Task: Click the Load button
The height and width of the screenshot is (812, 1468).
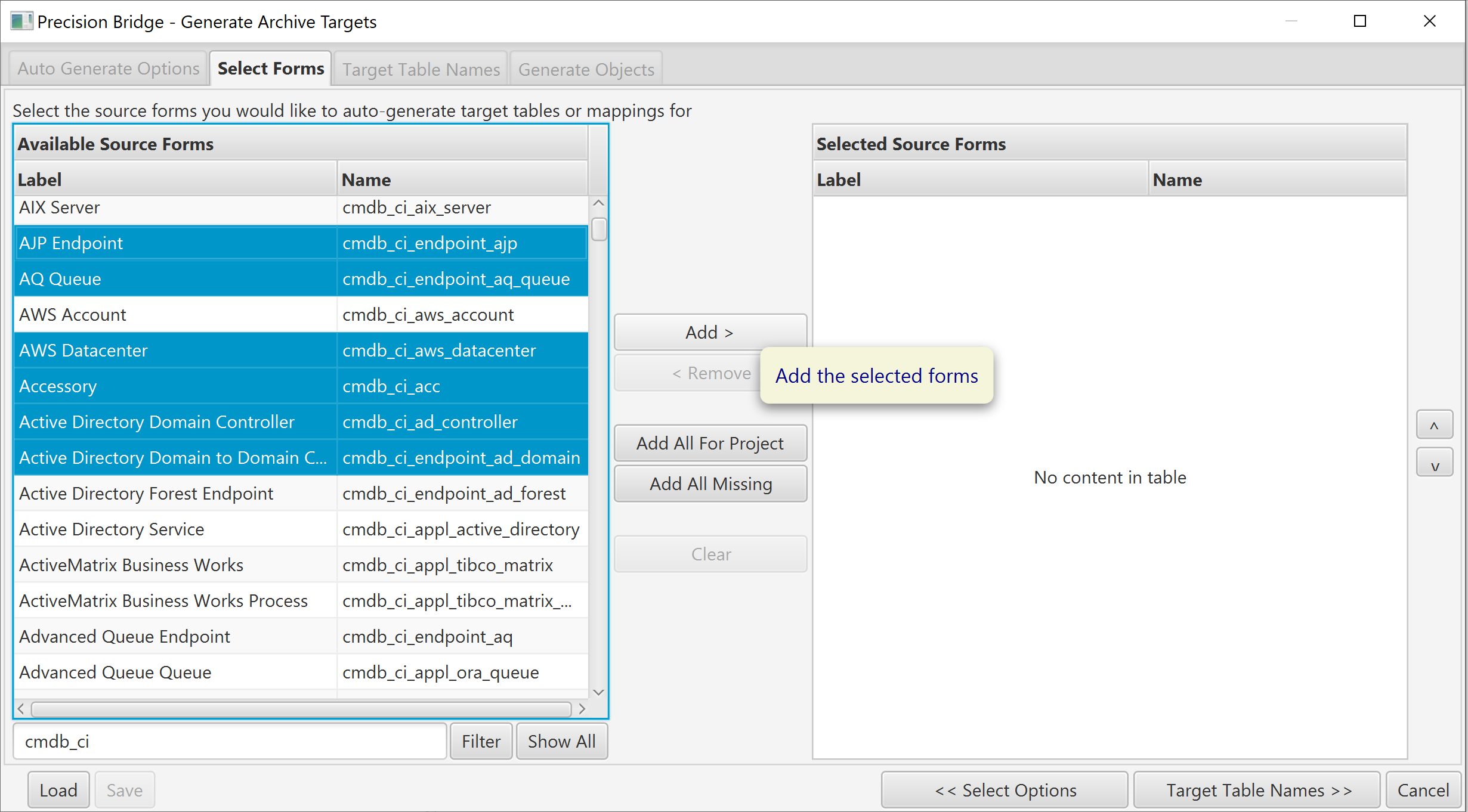Action: (x=58, y=790)
